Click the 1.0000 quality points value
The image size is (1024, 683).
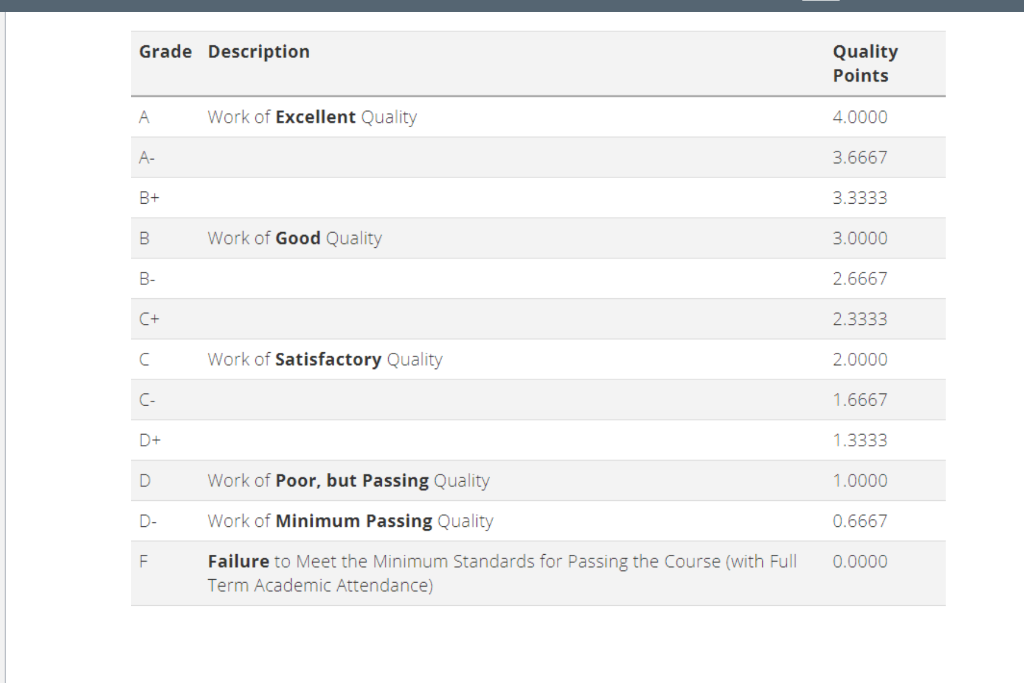click(860, 481)
